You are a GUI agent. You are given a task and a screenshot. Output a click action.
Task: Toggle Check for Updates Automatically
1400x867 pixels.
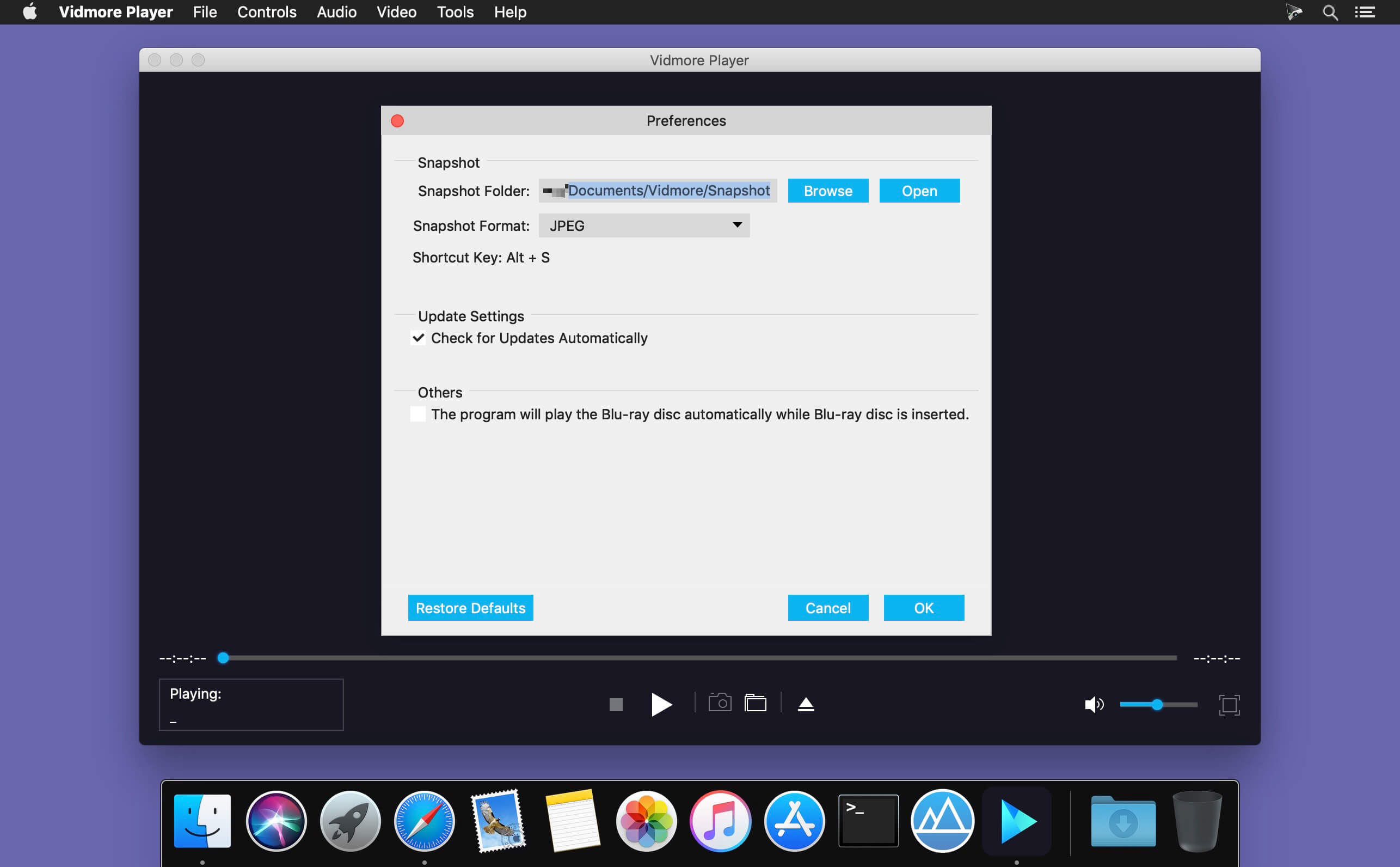pyautogui.click(x=419, y=338)
